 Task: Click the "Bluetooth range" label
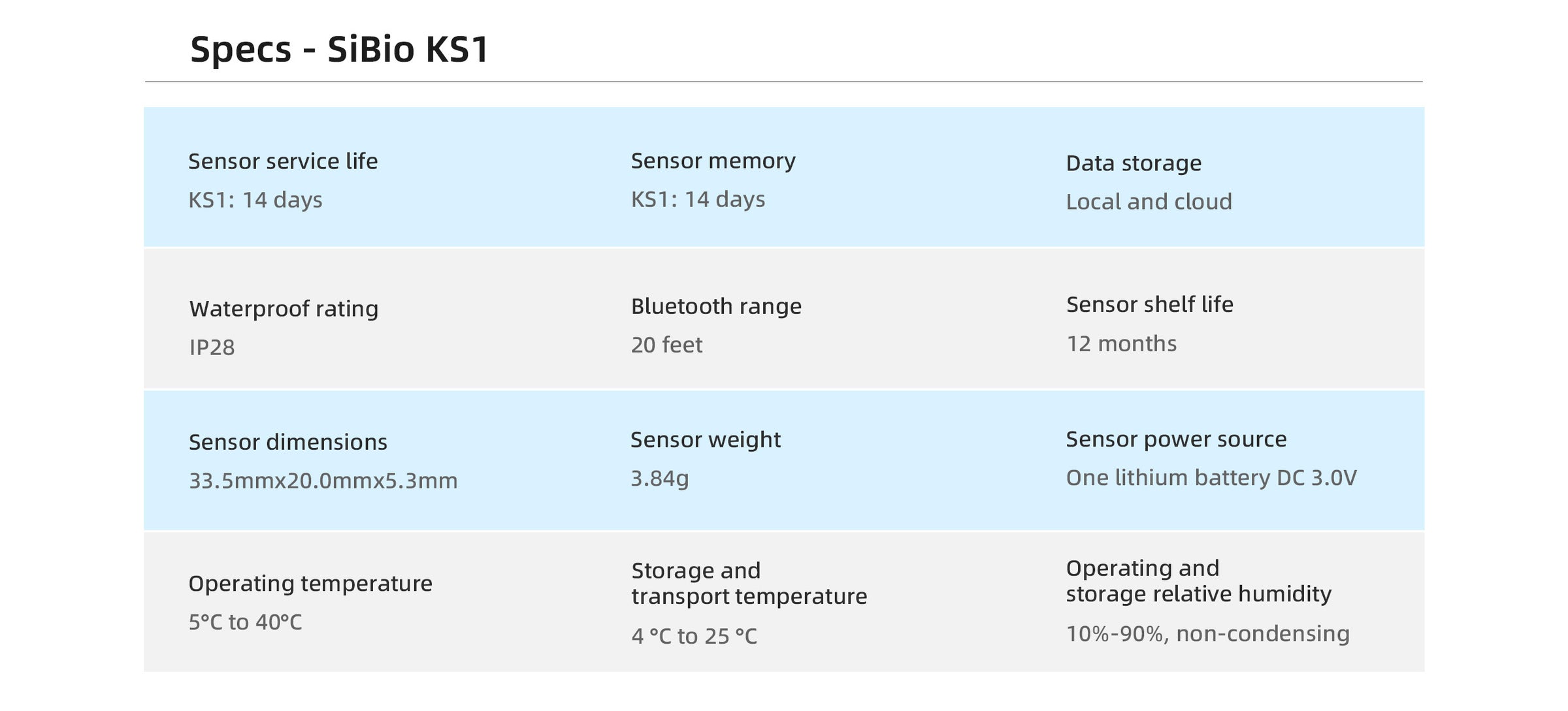point(716,306)
